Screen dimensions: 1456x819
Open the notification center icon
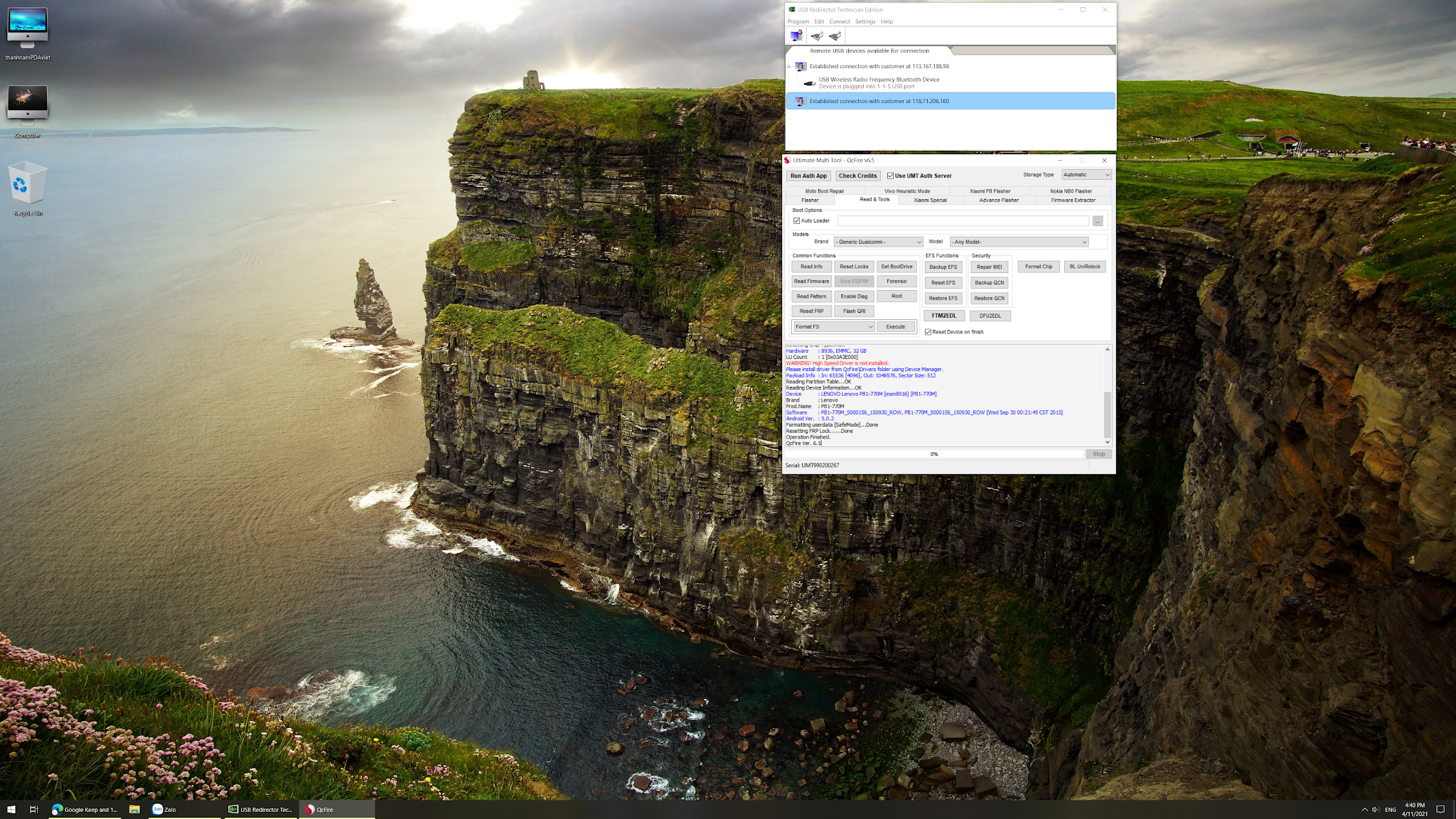coord(1440,809)
